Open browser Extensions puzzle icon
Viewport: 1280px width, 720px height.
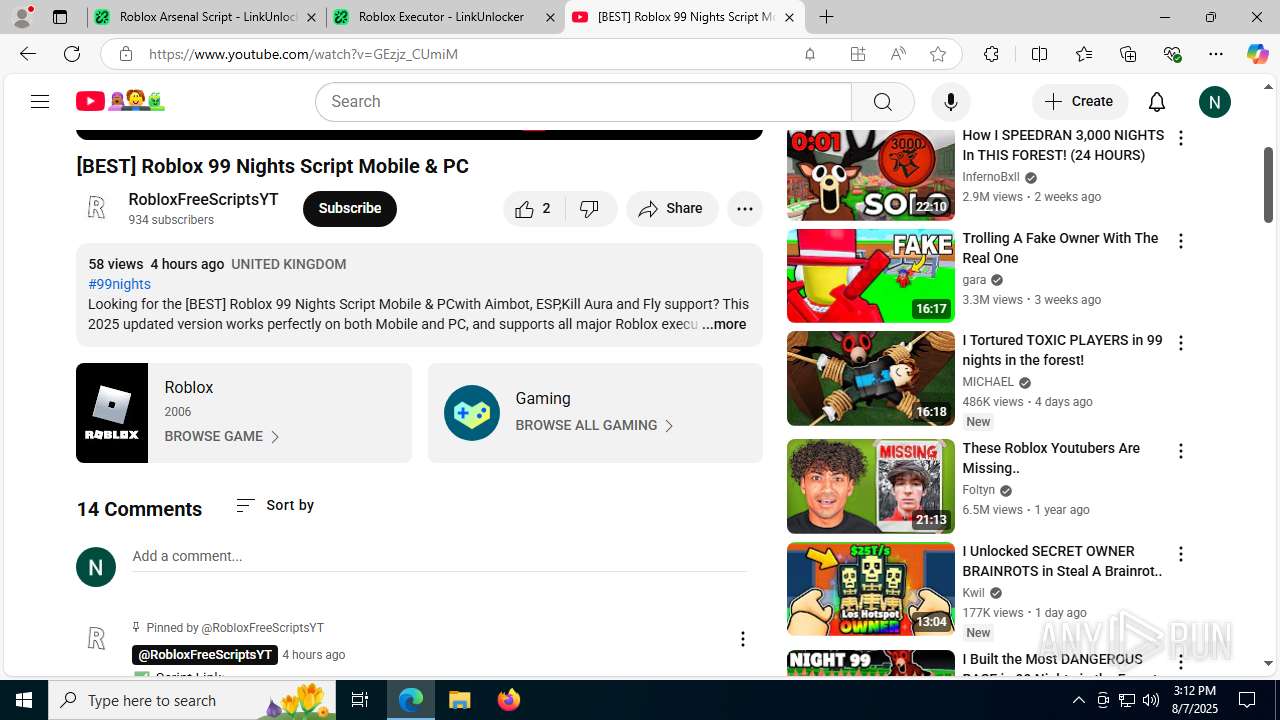click(991, 54)
